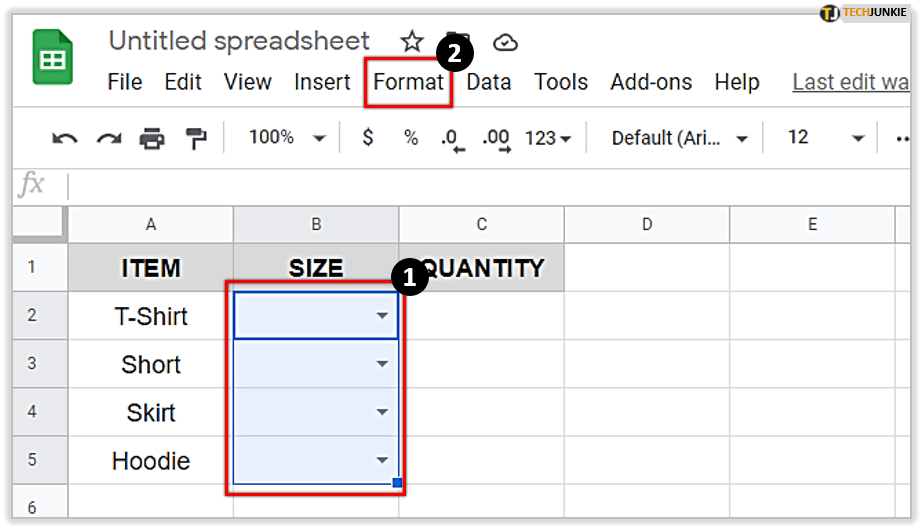Increase decimal places
923x530 pixels.
click(x=496, y=139)
